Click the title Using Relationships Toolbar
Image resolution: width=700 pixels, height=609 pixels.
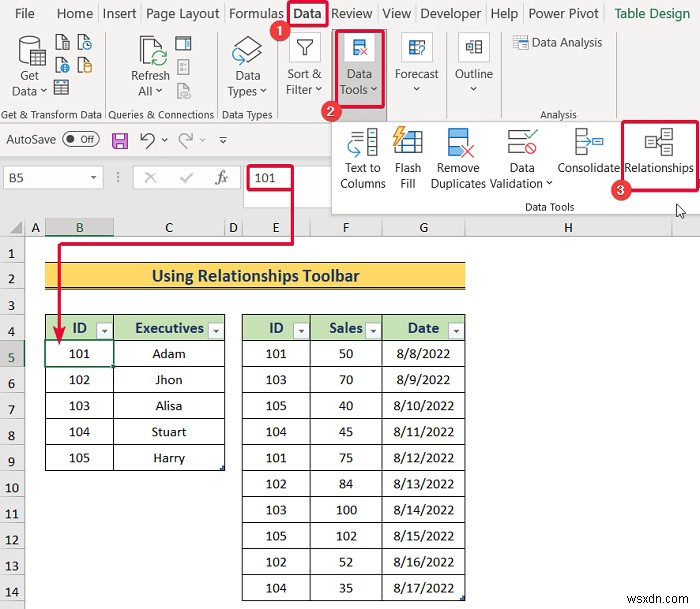[x=255, y=276]
